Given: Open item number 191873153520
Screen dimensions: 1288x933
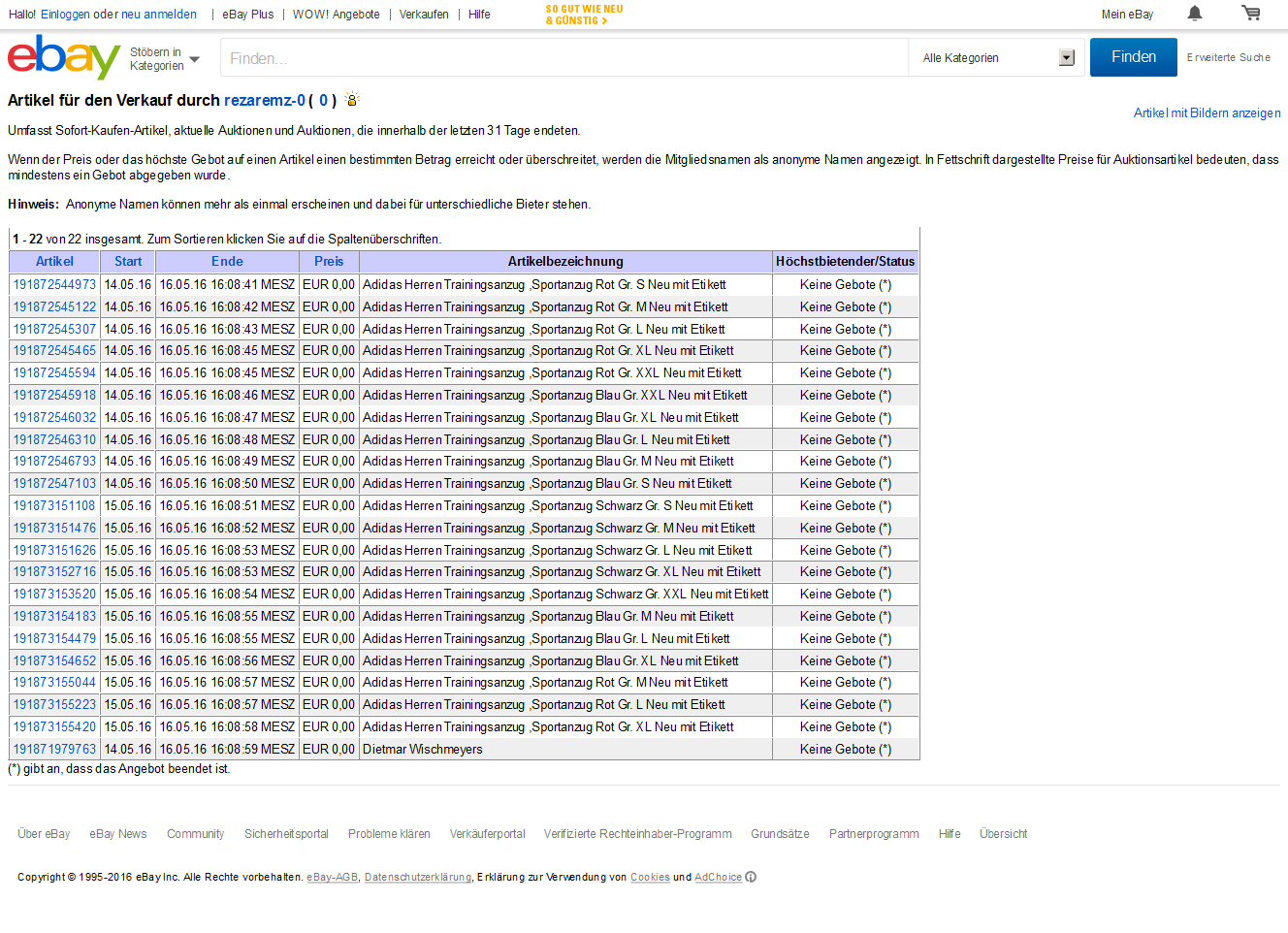Looking at the screenshot, I should [54, 595].
